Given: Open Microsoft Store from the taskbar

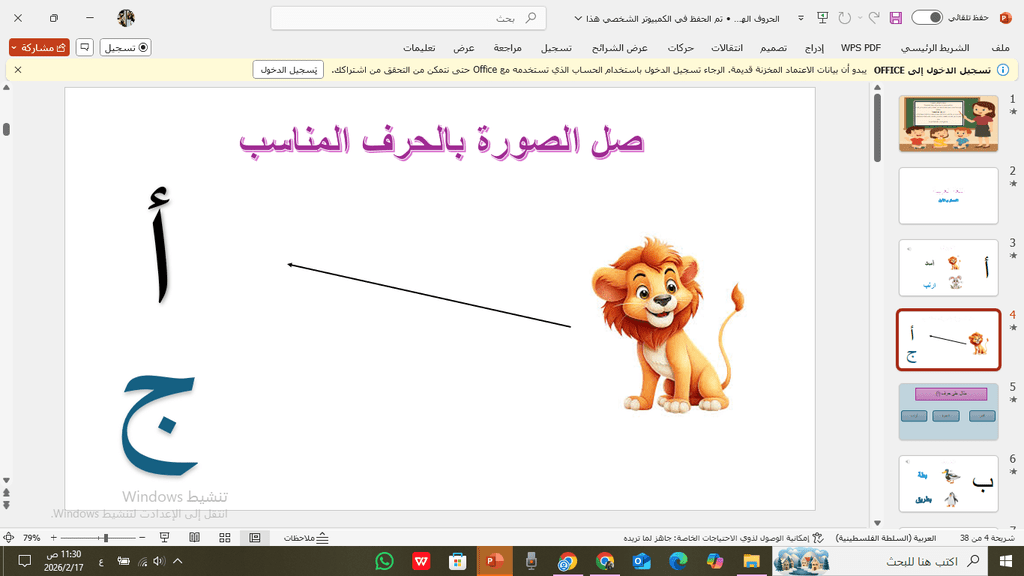Looking at the screenshot, I should 458,561.
